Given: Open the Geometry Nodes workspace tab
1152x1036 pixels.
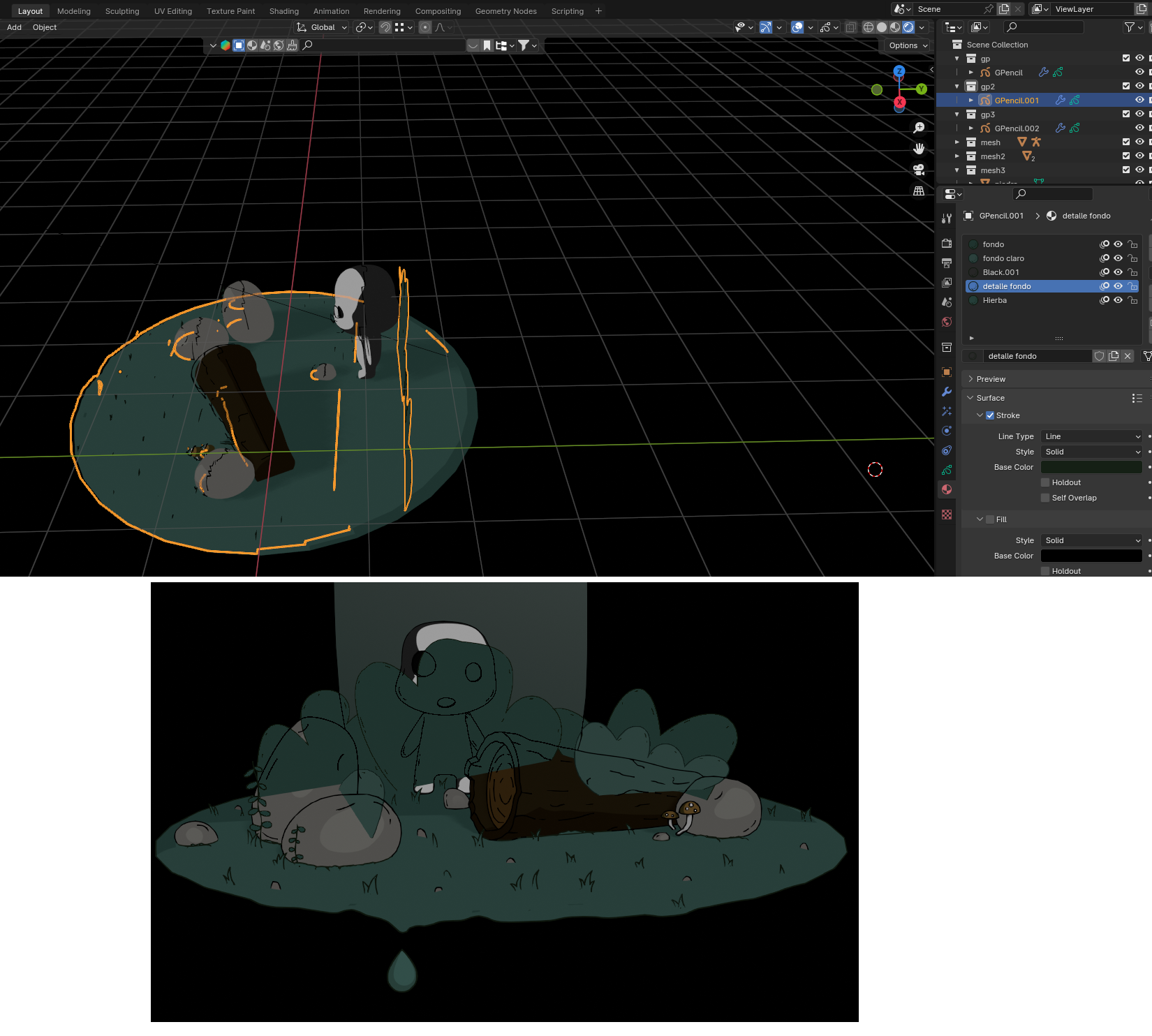Looking at the screenshot, I should pyautogui.click(x=506, y=11).
